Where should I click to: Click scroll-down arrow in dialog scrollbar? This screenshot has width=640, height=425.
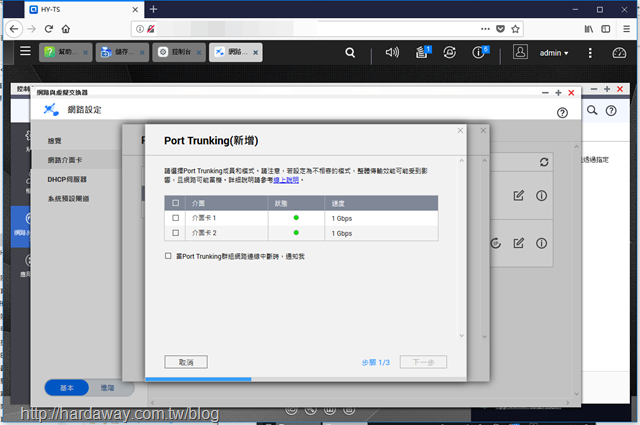[462, 336]
